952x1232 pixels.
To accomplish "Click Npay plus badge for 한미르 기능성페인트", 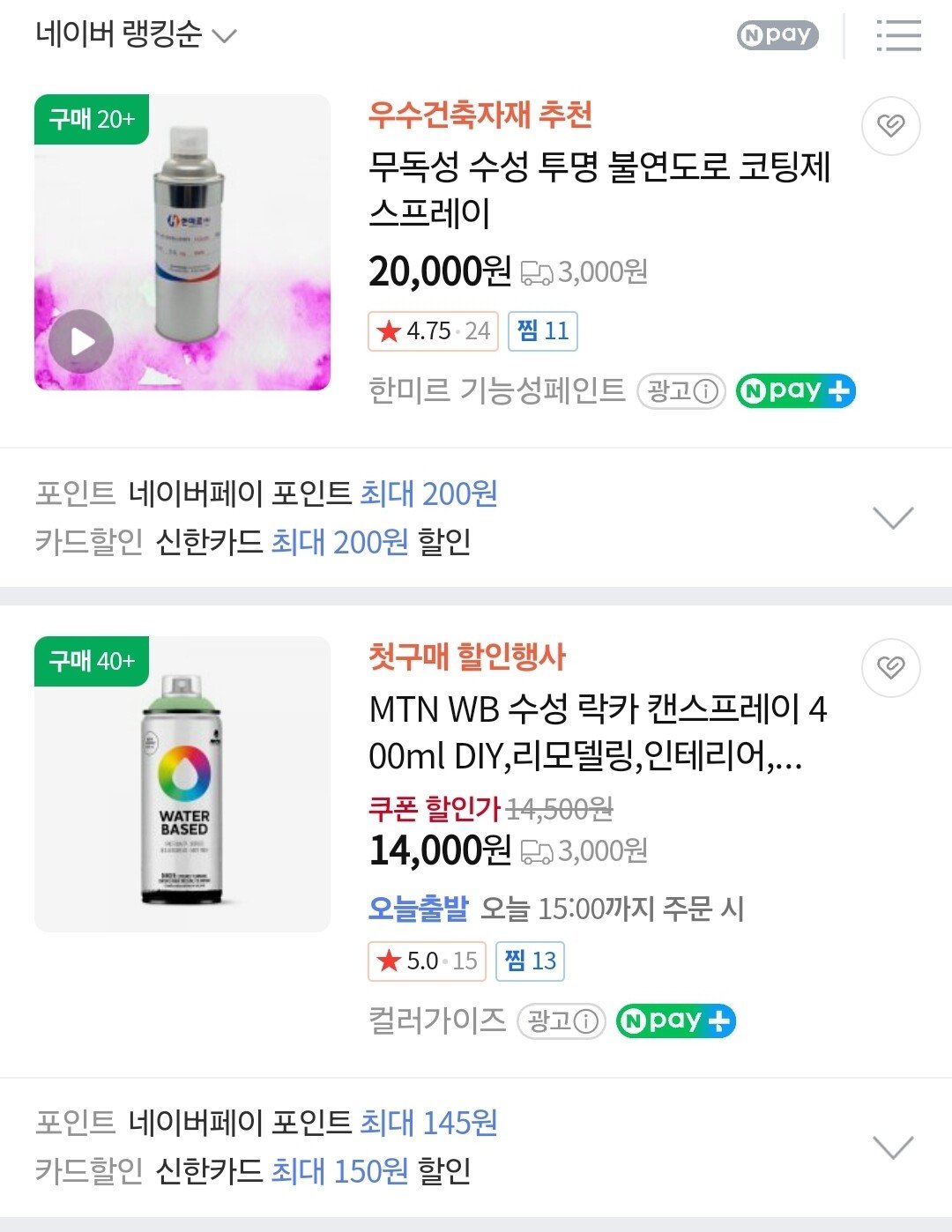I will click(x=795, y=391).
